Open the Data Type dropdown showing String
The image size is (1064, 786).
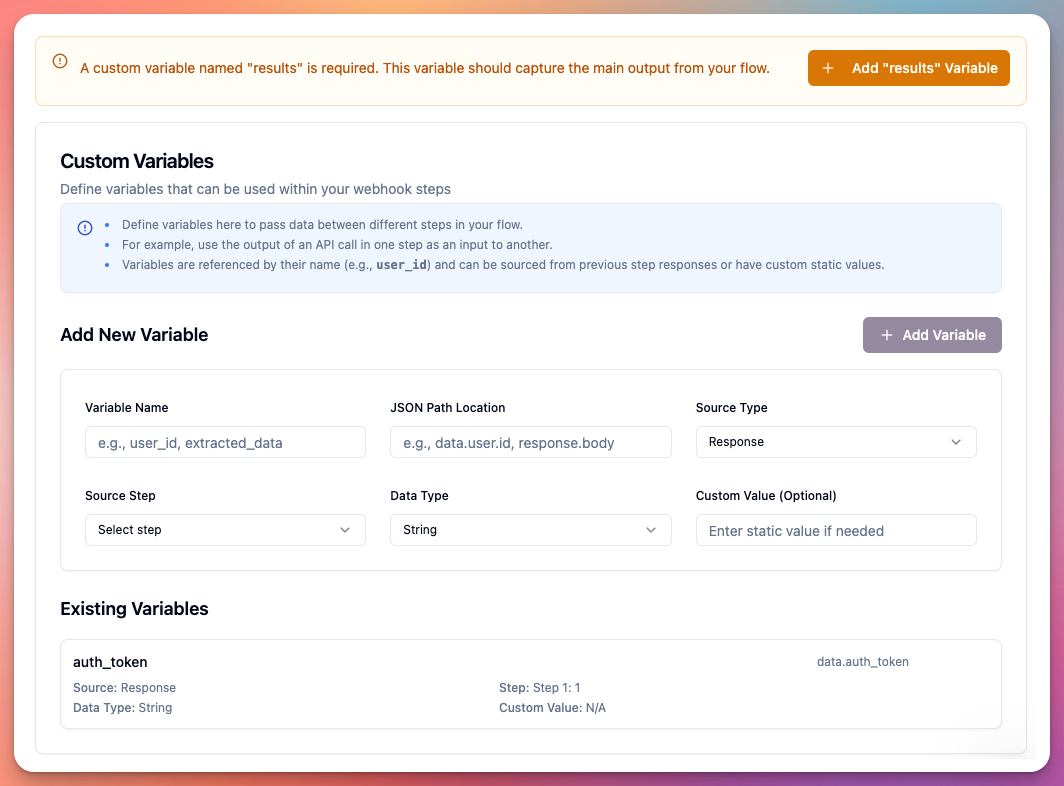[530, 529]
